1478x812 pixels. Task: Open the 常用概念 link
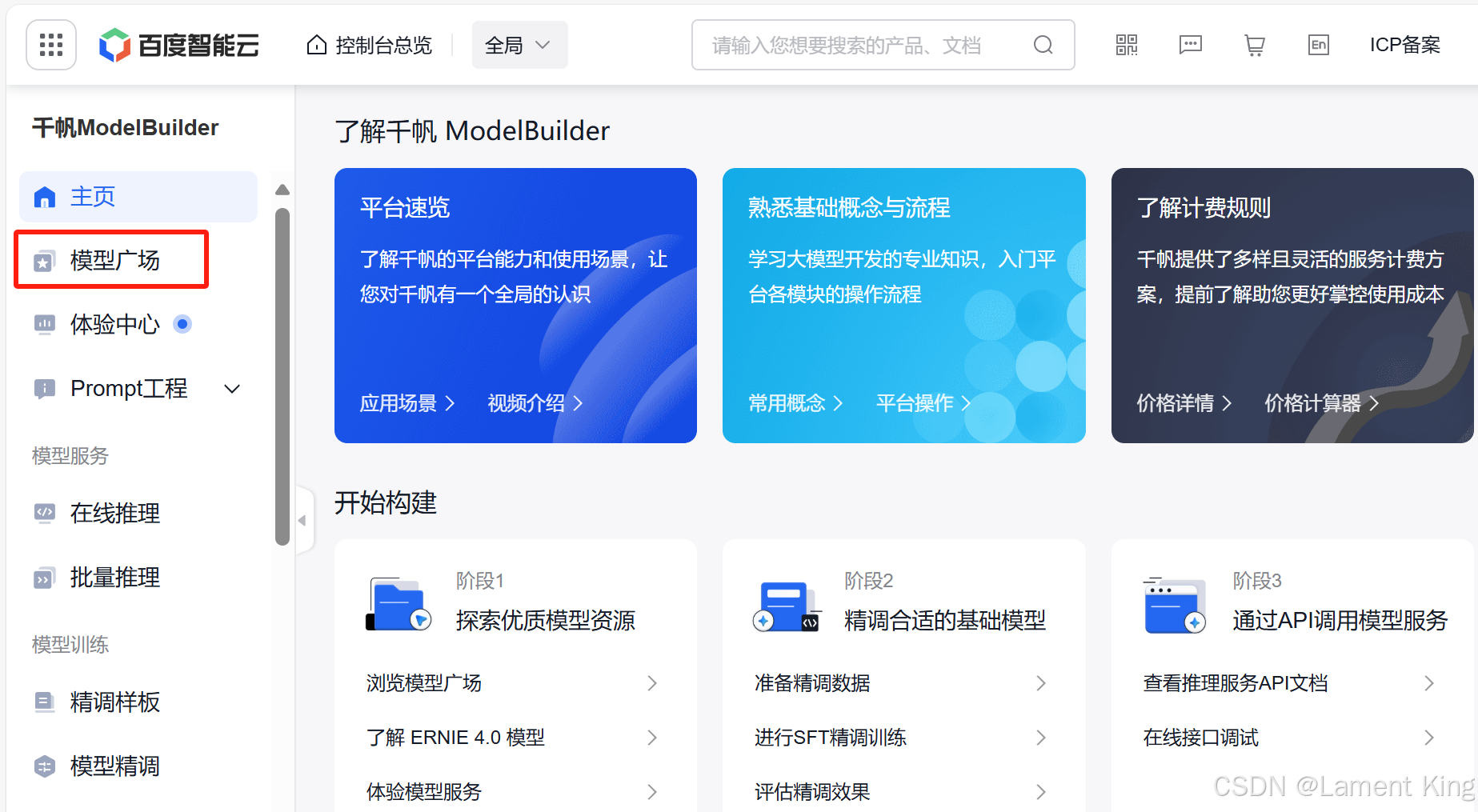[795, 402]
